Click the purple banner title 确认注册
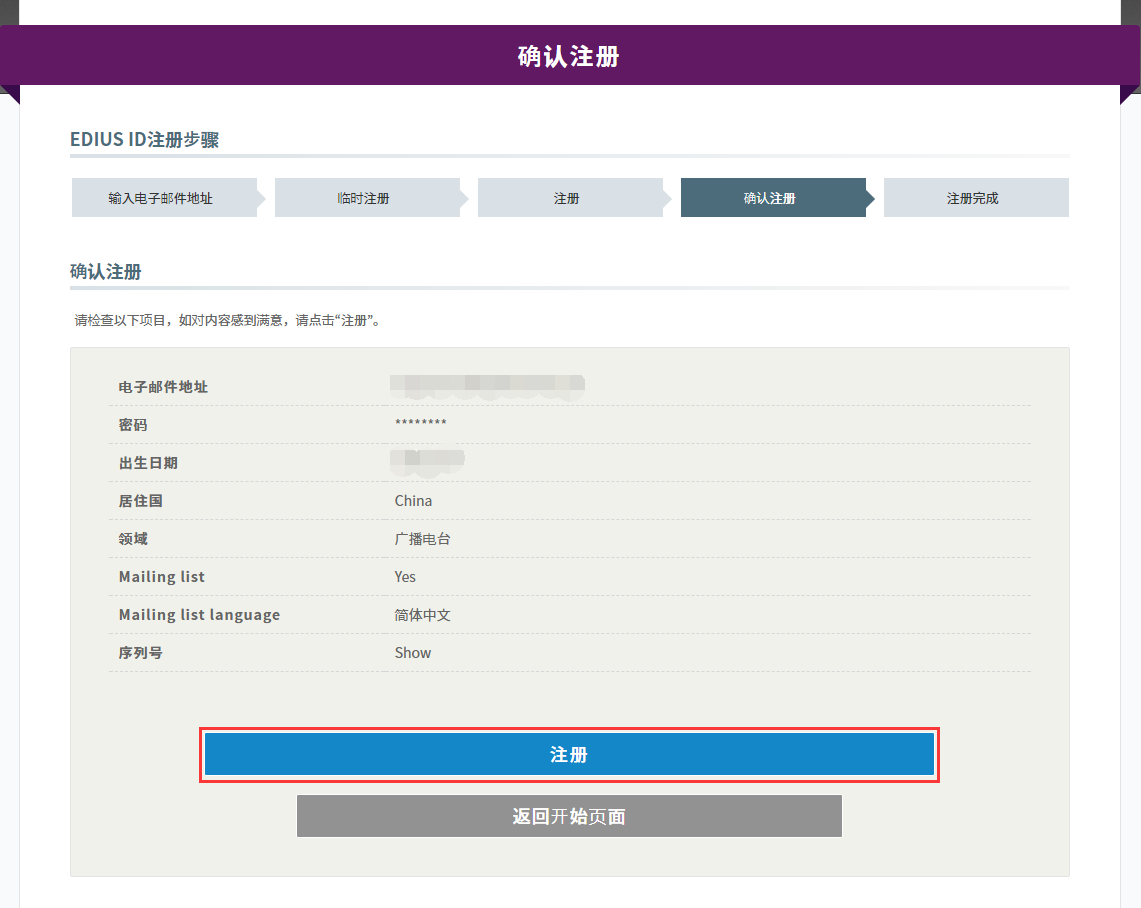The height and width of the screenshot is (908, 1141). [x=569, y=56]
